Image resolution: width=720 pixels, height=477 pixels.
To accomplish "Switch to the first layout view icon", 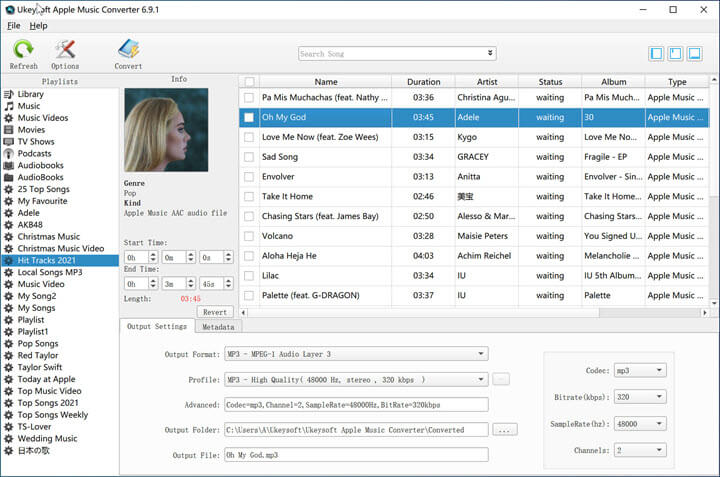I will [x=656, y=53].
